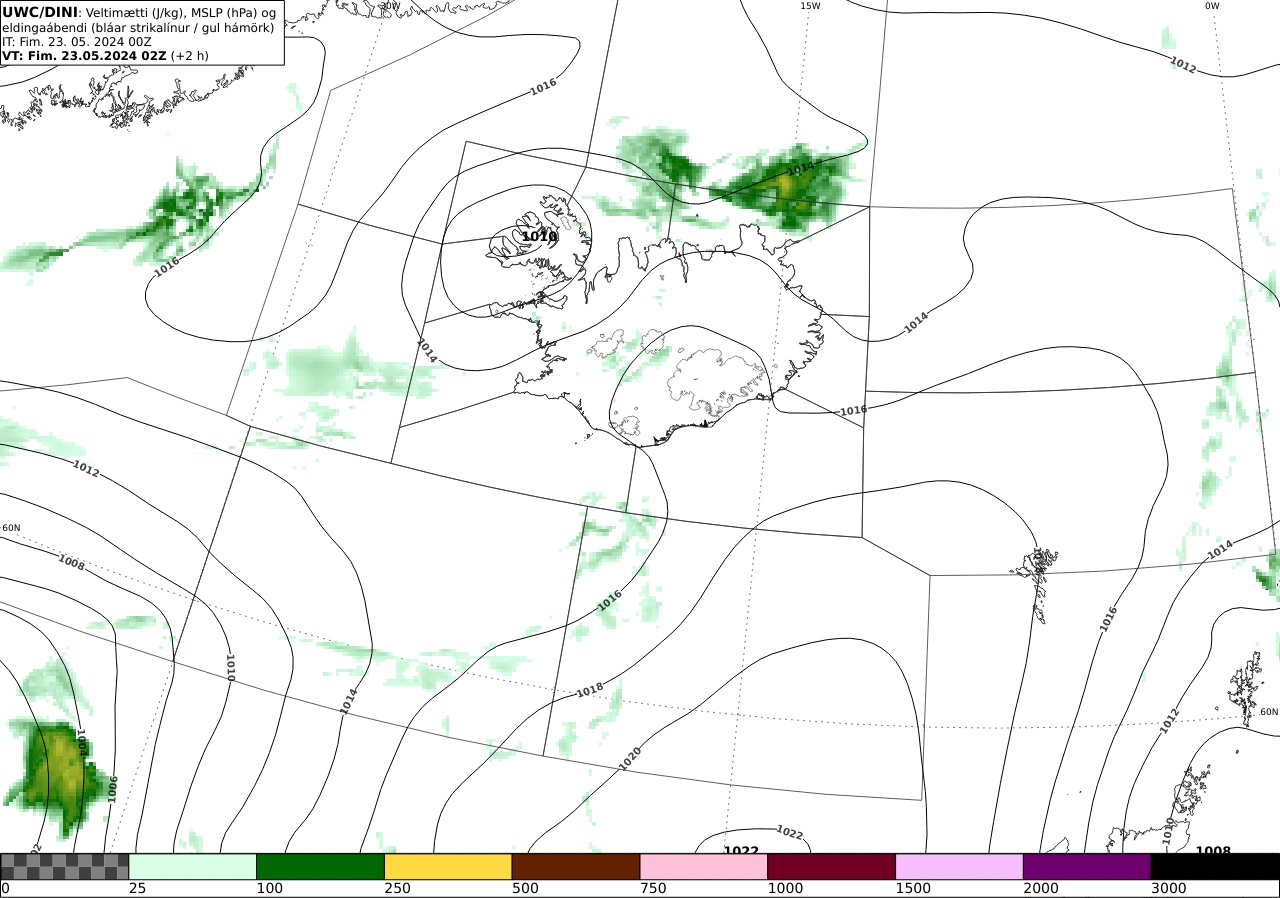Click the '1018' isobar label
This screenshot has height=898, width=1280.
point(590,690)
